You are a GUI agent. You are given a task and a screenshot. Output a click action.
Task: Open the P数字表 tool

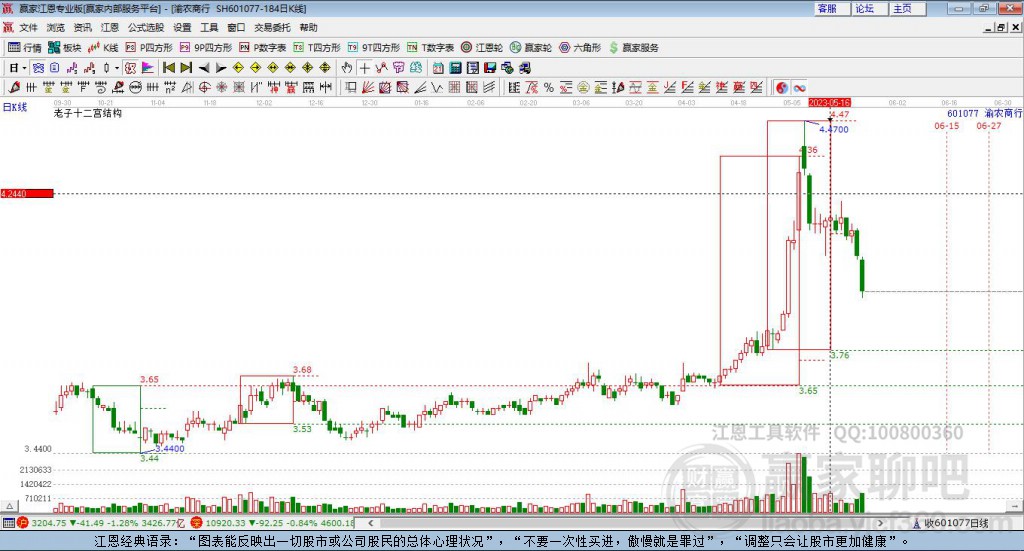263,48
